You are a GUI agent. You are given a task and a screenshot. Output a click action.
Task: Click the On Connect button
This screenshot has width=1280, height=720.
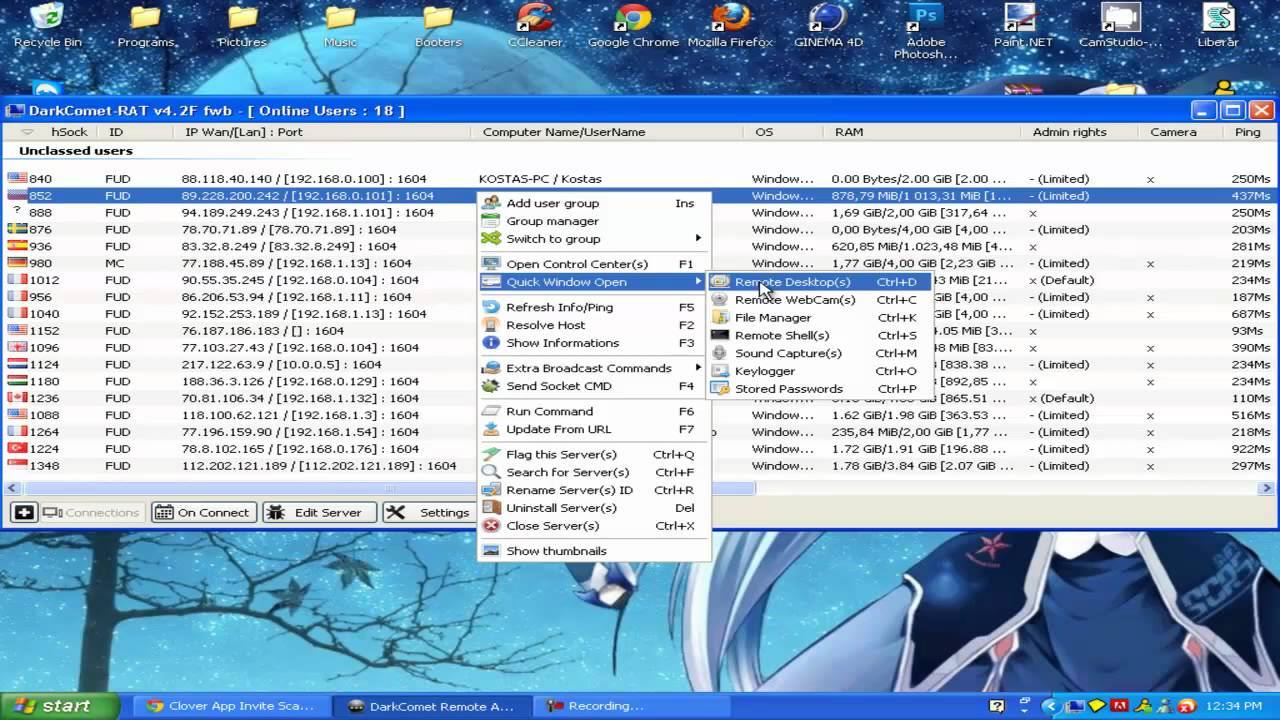point(204,513)
